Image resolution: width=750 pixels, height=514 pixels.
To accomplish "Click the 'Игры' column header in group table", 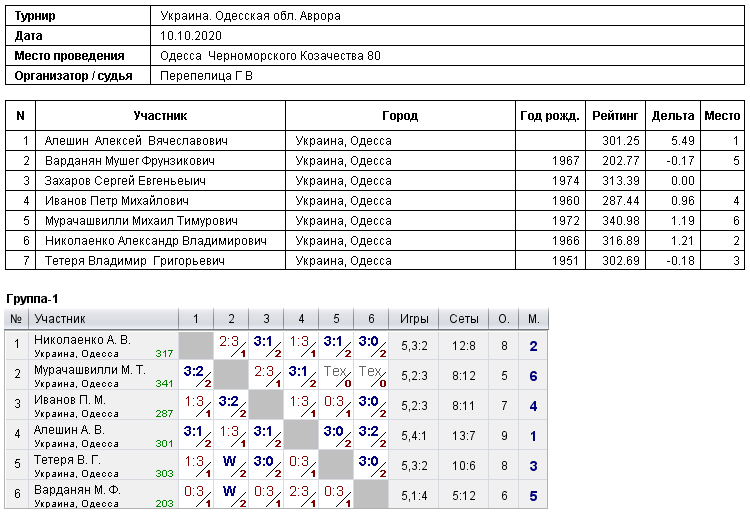I will [x=414, y=319].
